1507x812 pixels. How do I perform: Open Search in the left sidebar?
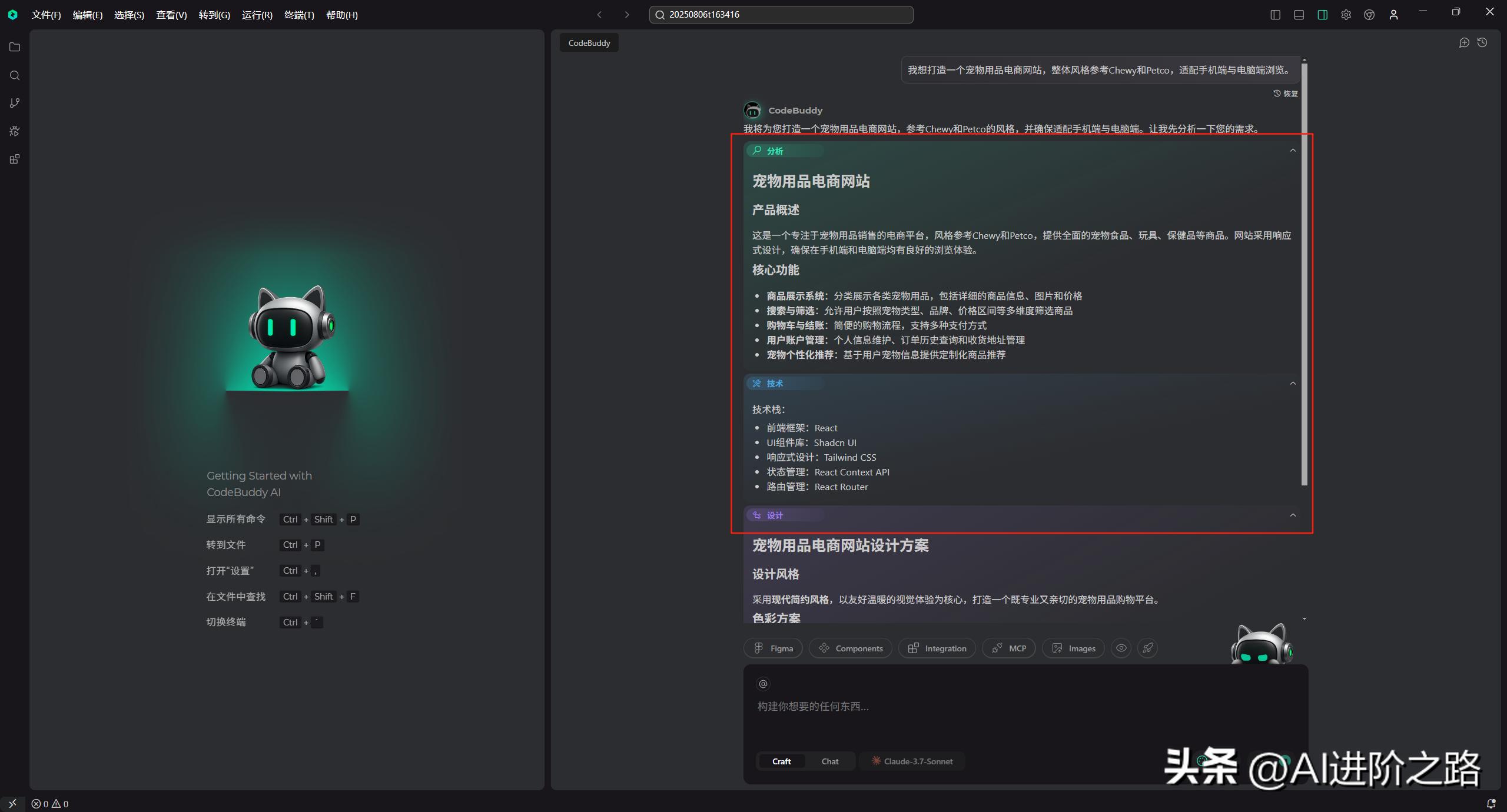pos(15,75)
